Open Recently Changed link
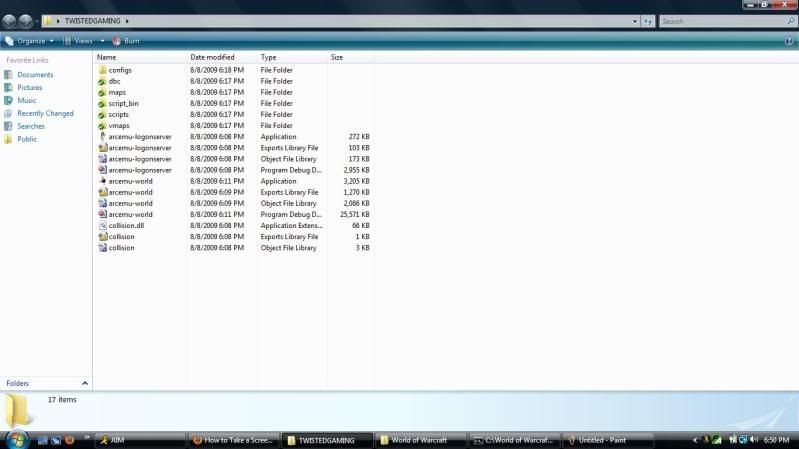799x449 pixels. click(x=45, y=113)
